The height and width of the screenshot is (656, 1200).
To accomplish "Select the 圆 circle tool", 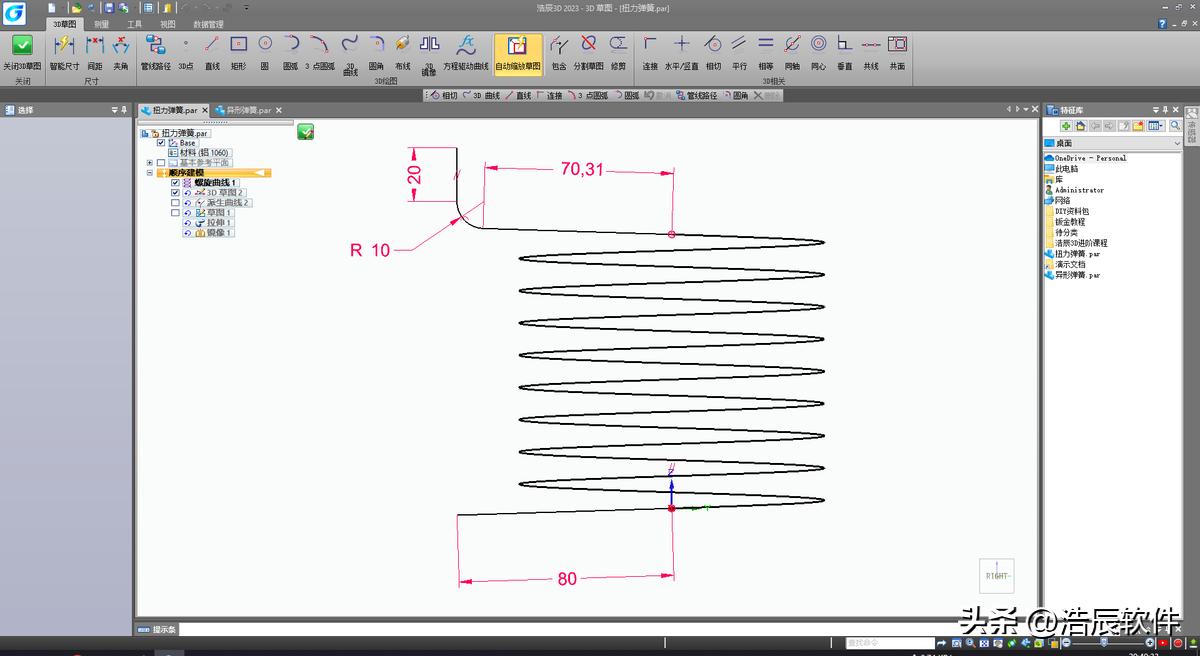I will (x=265, y=52).
